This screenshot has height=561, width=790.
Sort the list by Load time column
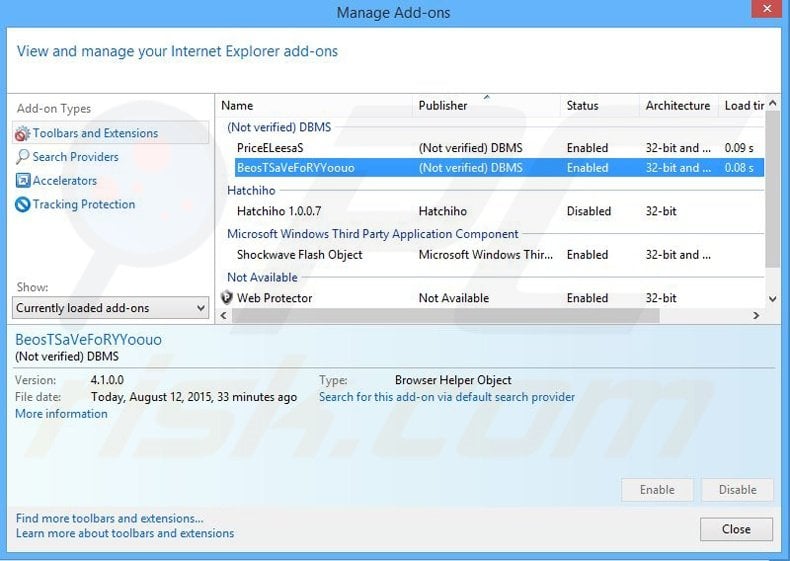pyautogui.click(x=742, y=106)
